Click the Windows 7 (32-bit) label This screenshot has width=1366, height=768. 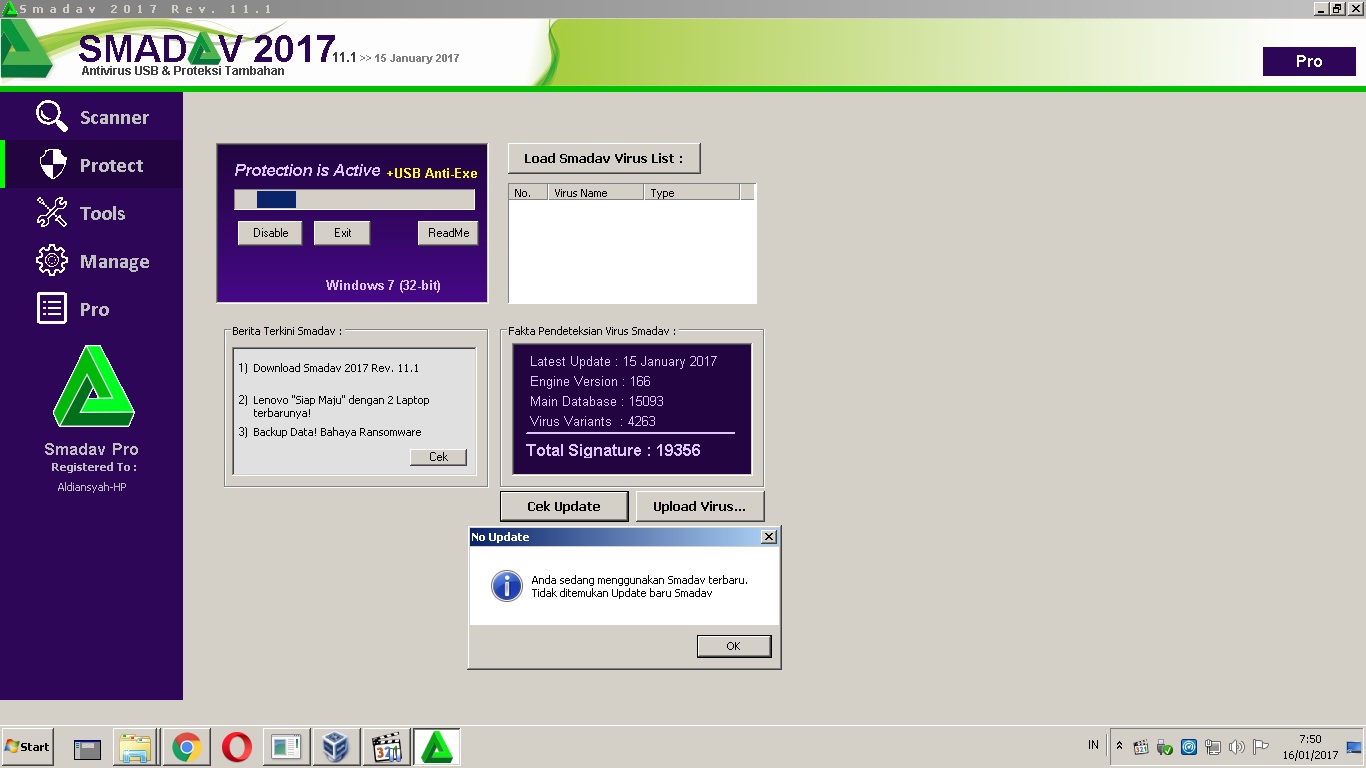click(x=383, y=285)
